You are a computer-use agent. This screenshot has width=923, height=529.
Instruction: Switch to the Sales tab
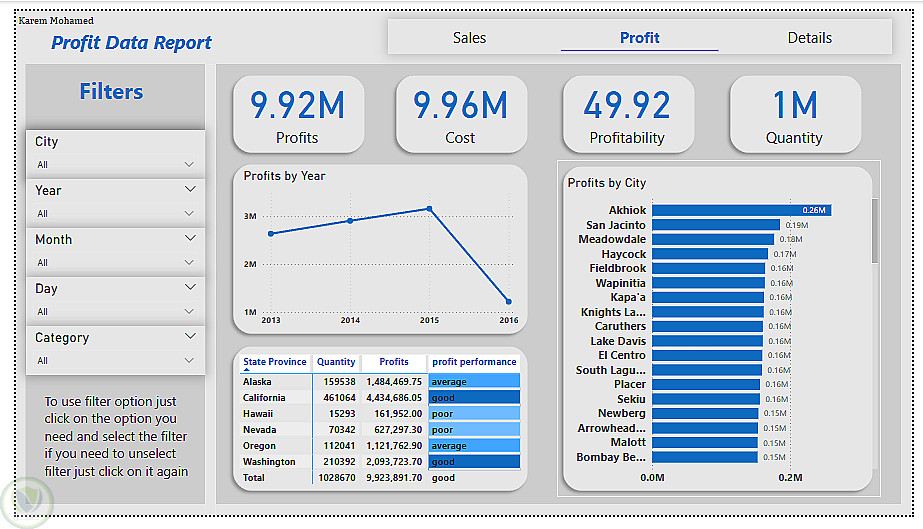469,38
